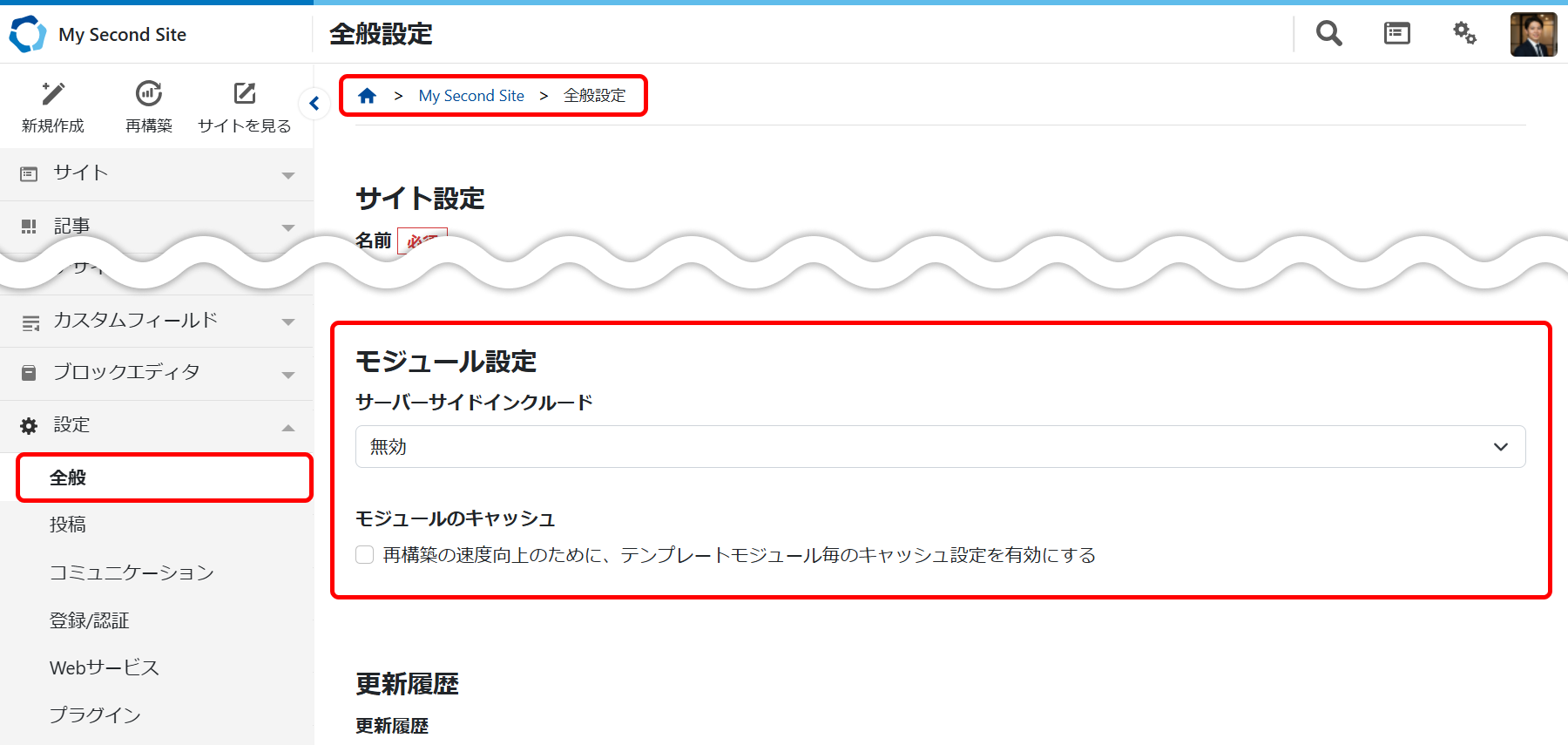
Task: Open site with サイトを見る icon
Action: 245,94
